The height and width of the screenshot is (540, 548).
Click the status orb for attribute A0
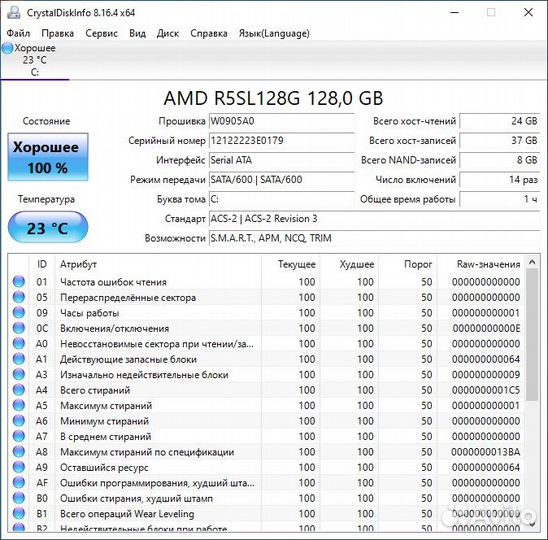tap(19, 344)
